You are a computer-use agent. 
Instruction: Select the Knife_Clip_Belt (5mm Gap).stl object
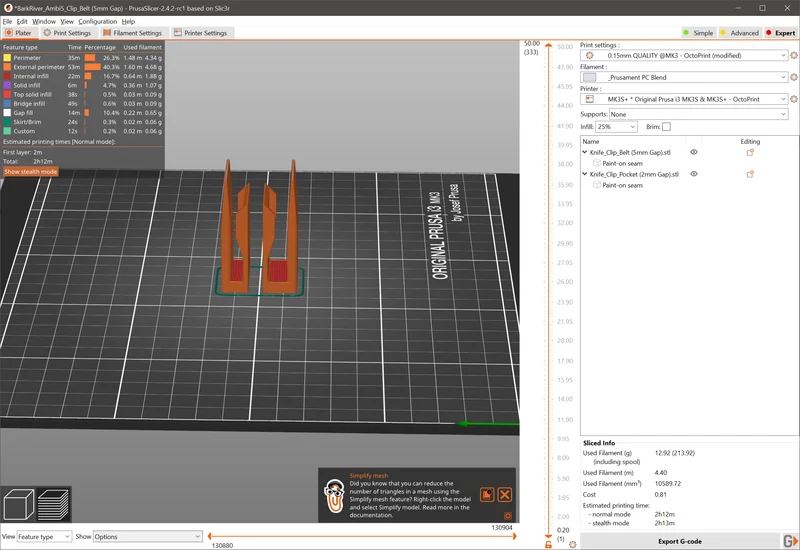[630, 152]
